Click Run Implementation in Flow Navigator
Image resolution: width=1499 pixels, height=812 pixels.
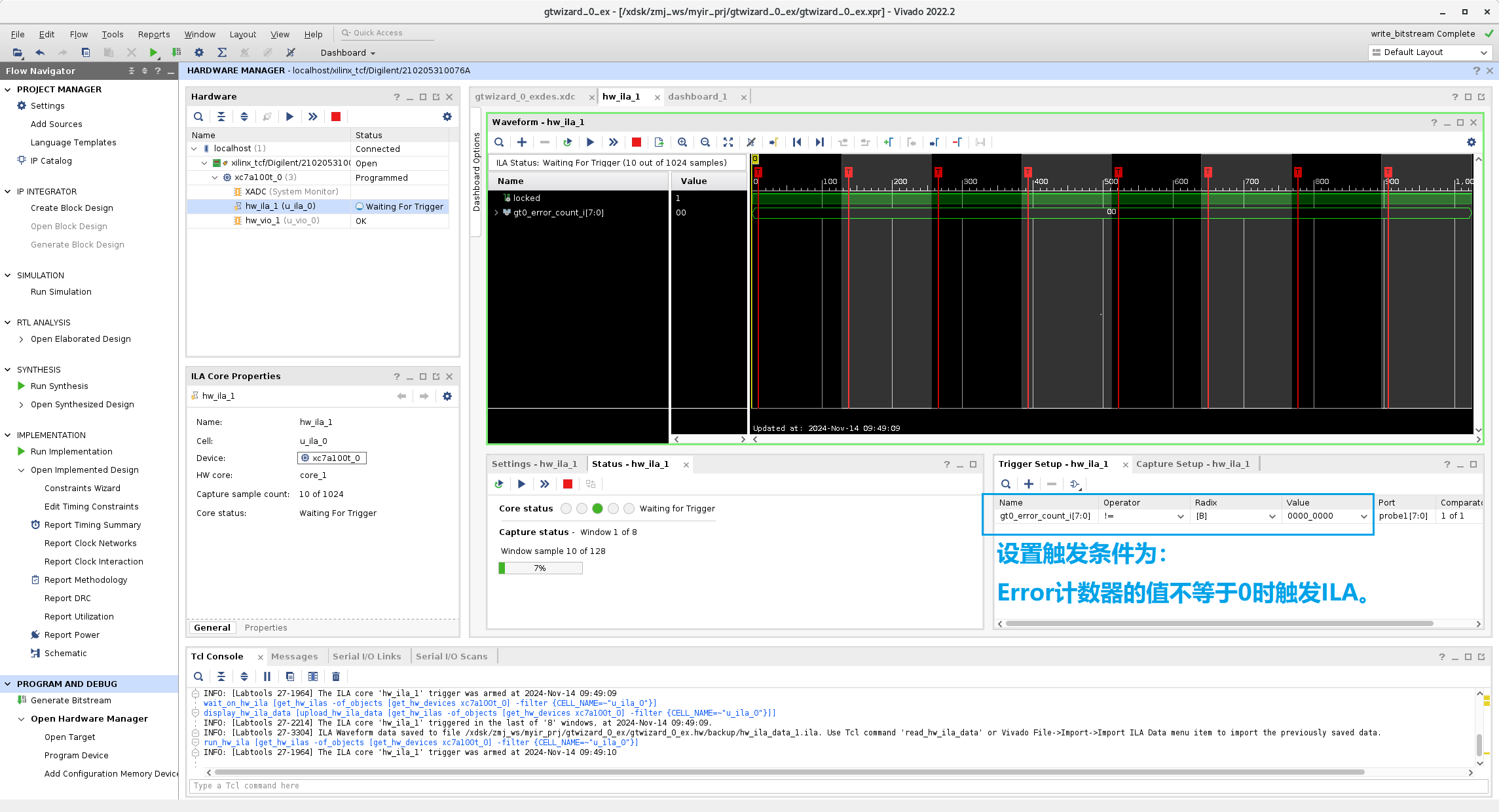[71, 451]
